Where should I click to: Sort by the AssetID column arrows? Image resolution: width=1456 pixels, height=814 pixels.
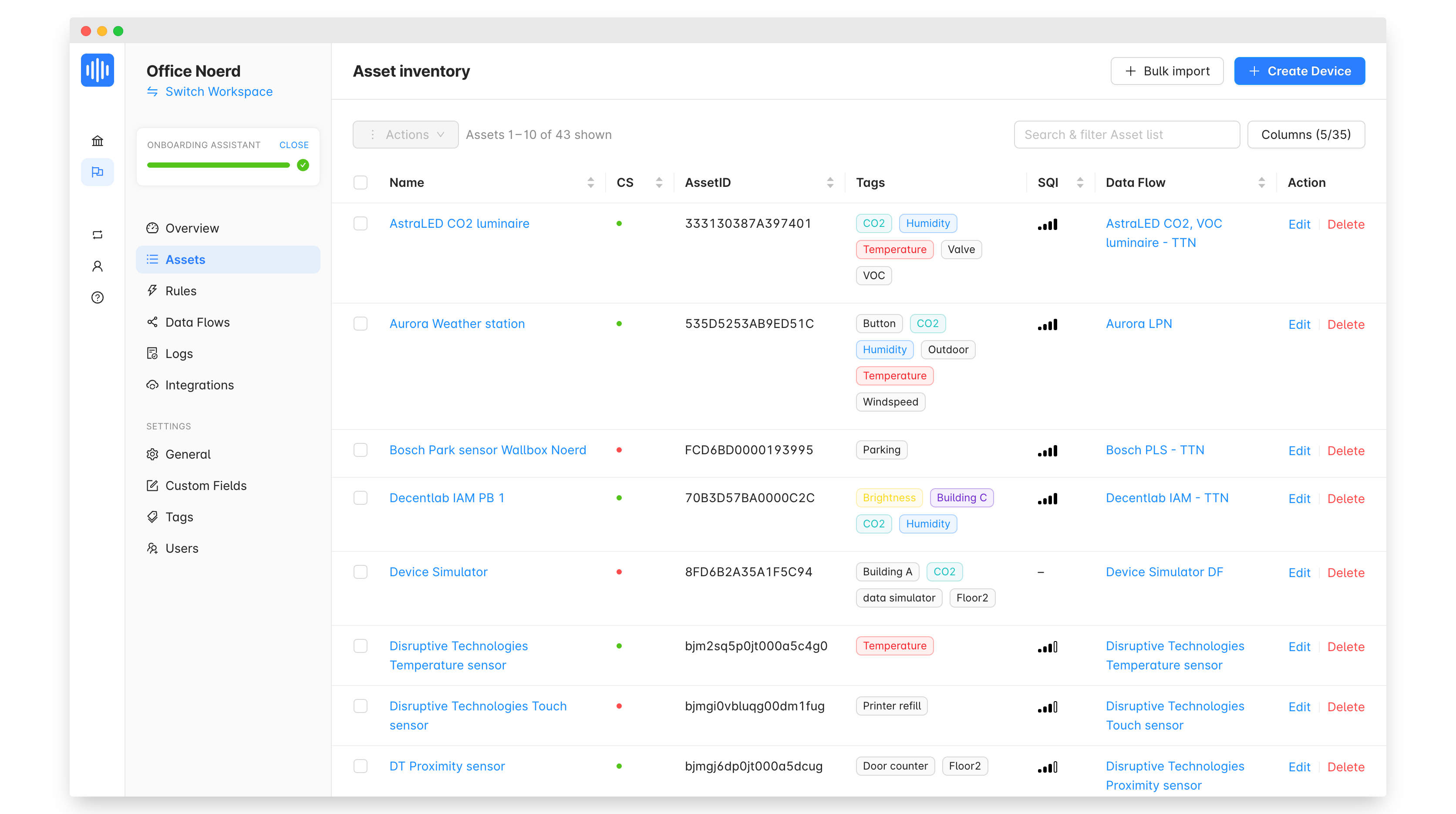click(830, 182)
